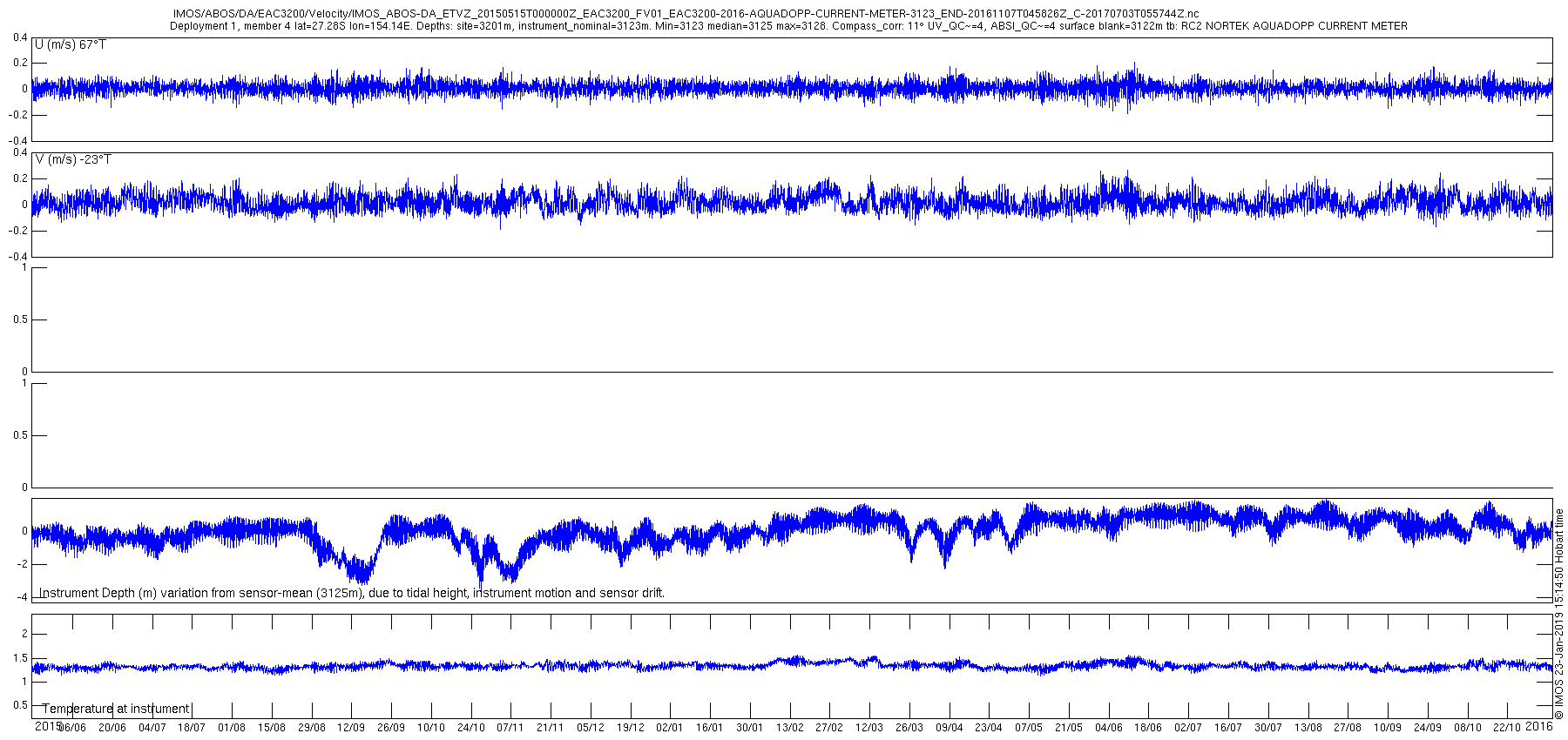Select the '07/05' date tick label

(x=1029, y=728)
